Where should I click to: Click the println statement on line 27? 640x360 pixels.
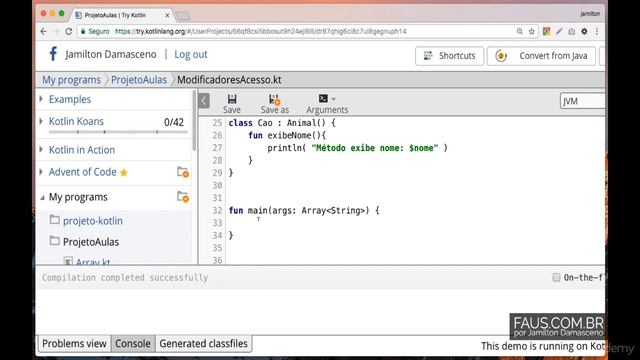point(357,148)
